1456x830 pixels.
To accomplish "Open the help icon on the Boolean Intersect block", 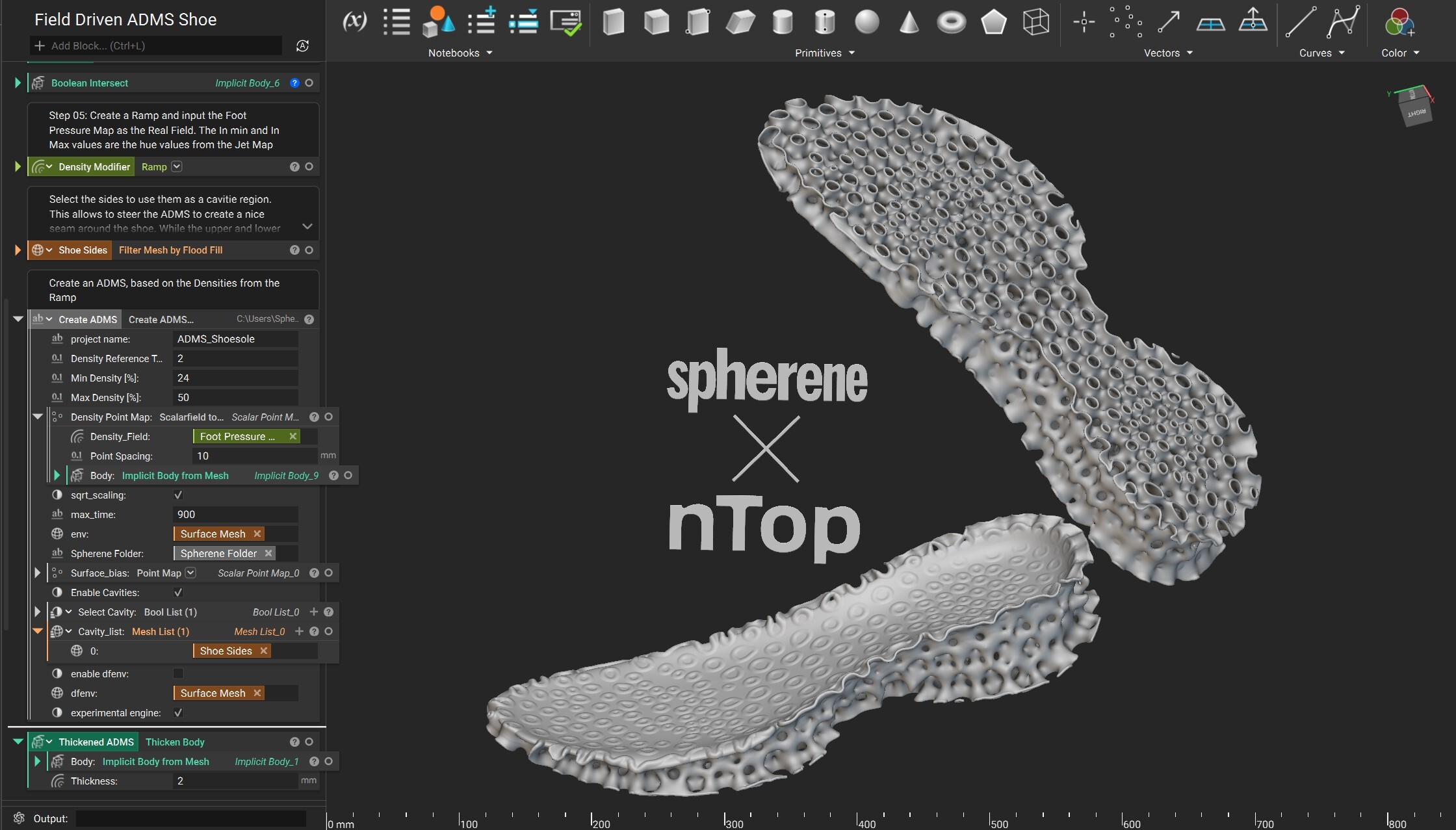I will click(x=294, y=83).
